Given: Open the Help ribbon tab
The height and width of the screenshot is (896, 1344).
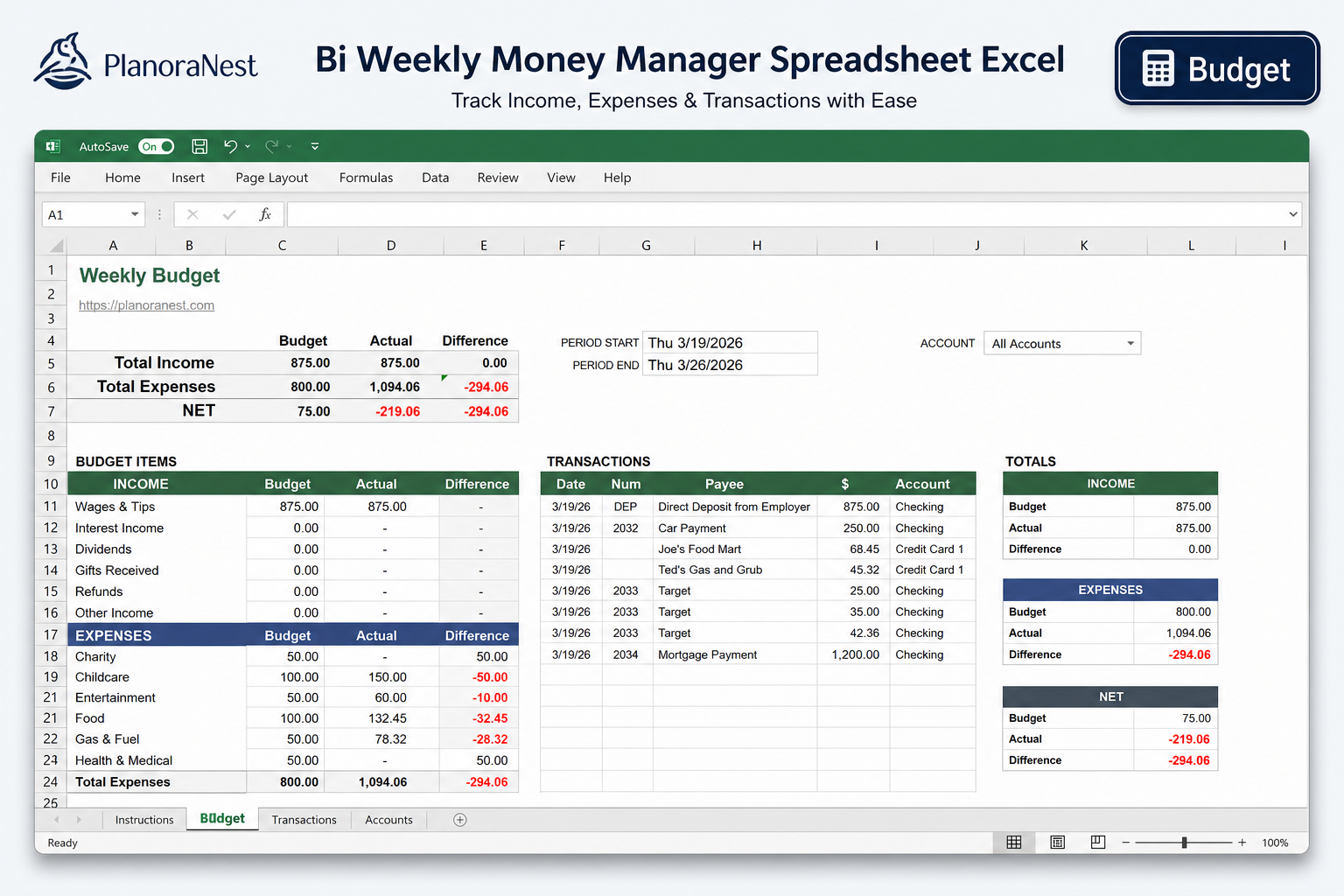Looking at the screenshot, I should click(x=617, y=178).
